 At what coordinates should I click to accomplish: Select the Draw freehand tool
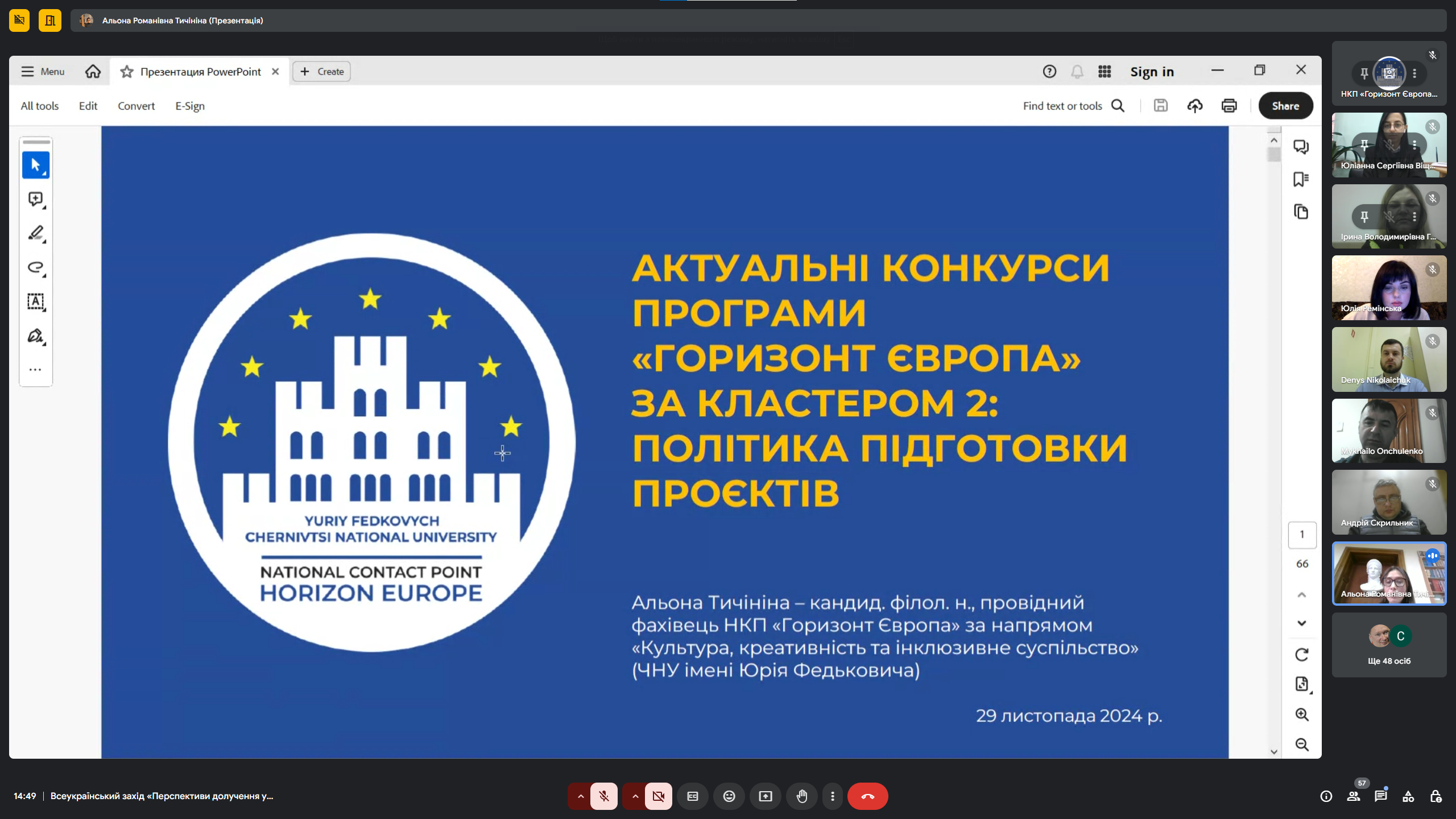(35, 267)
